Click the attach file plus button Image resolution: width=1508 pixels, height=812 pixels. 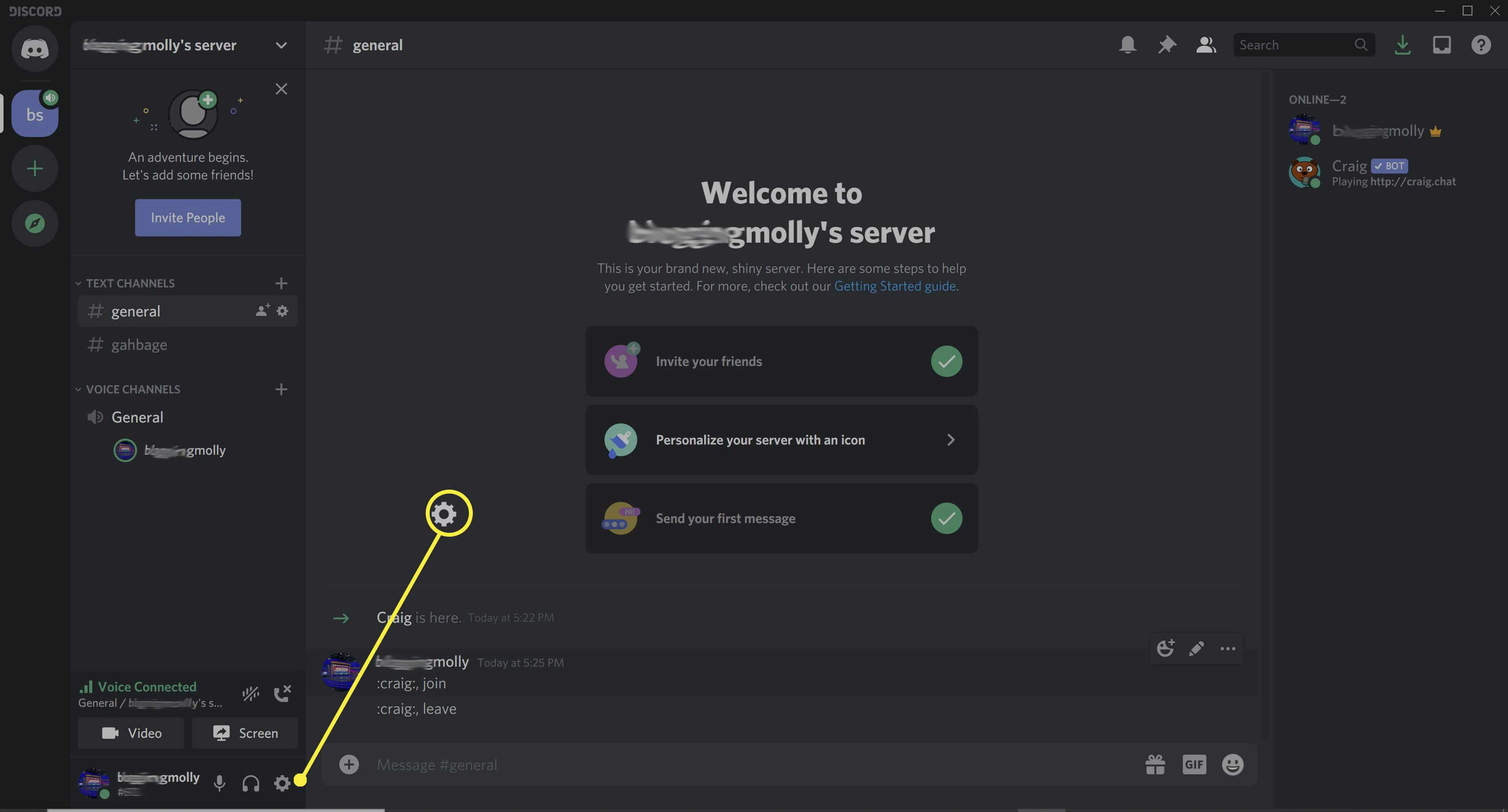click(x=349, y=764)
